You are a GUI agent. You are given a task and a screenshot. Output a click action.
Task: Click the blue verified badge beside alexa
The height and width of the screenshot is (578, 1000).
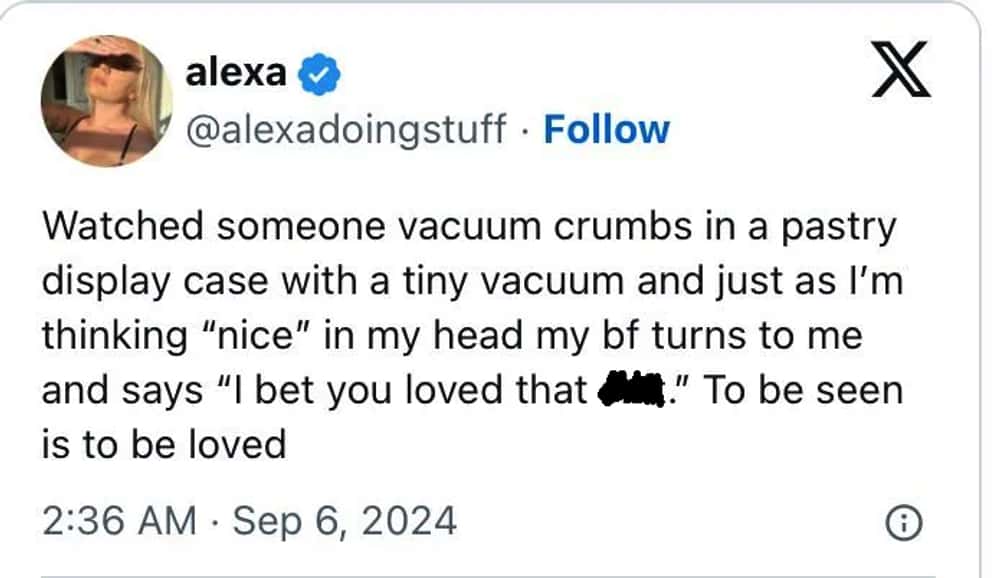(x=320, y=75)
